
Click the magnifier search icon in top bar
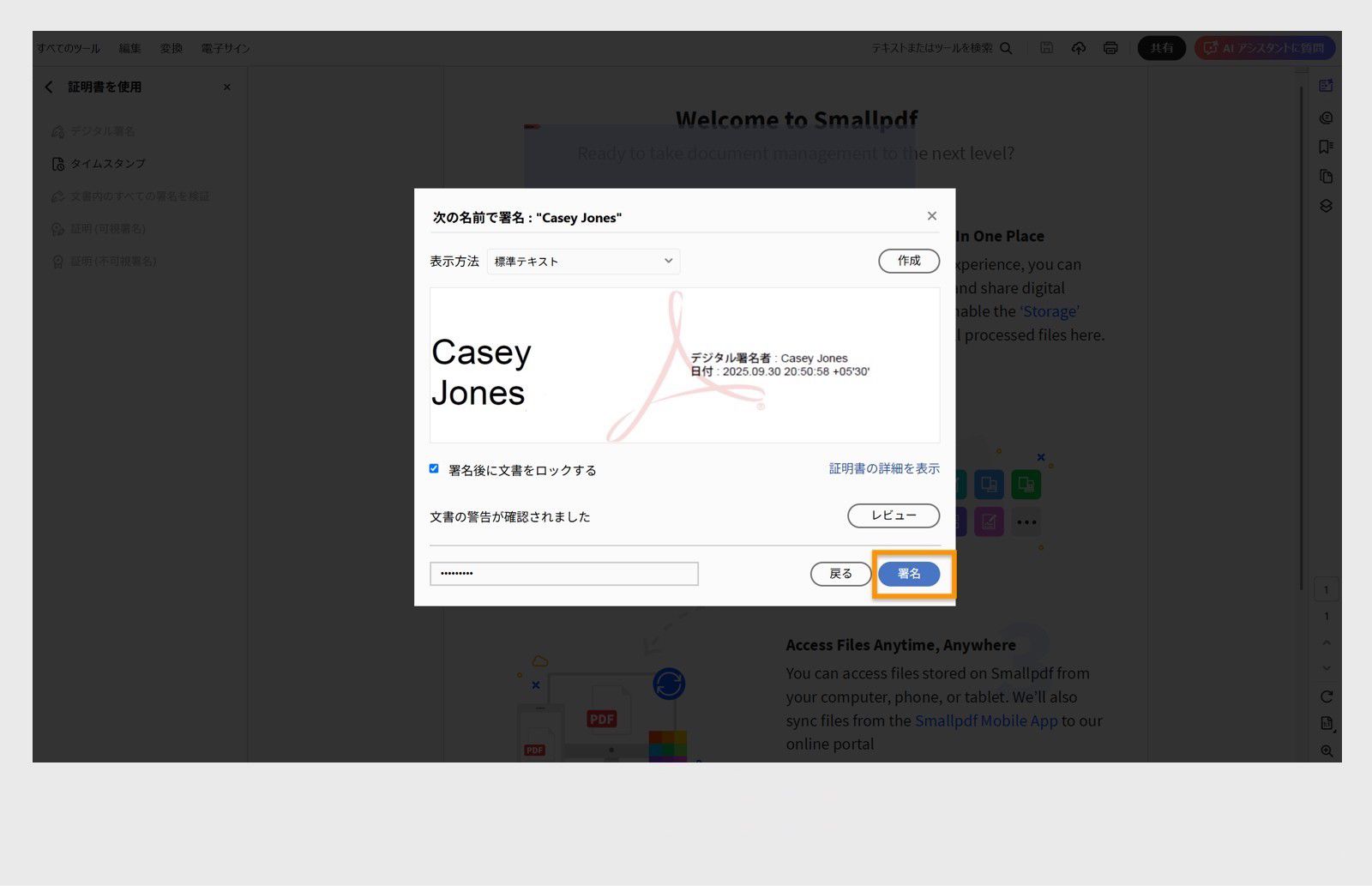pos(1007,48)
